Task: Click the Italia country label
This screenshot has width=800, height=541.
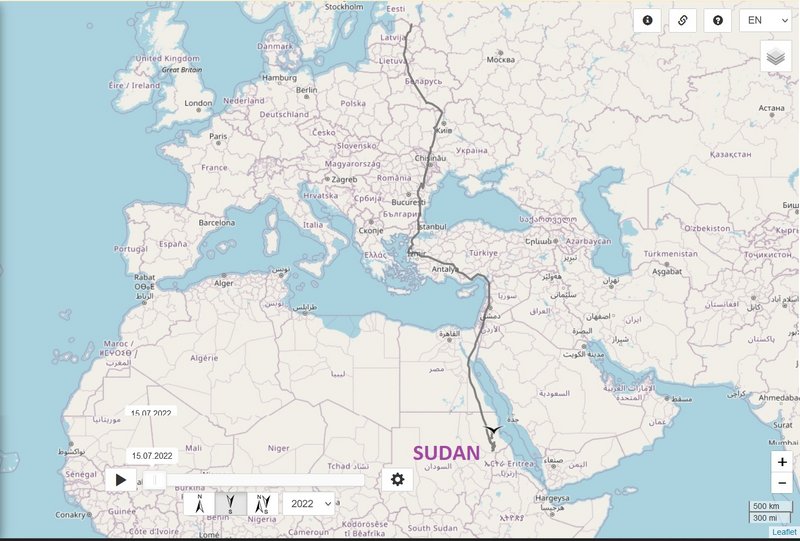Action: tap(313, 225)
